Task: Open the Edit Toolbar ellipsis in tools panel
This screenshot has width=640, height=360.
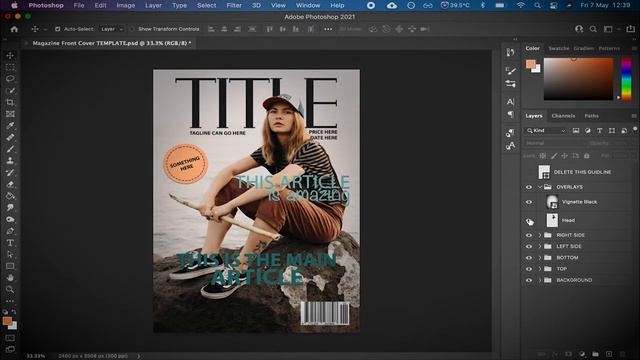Action: pos(10,301)
